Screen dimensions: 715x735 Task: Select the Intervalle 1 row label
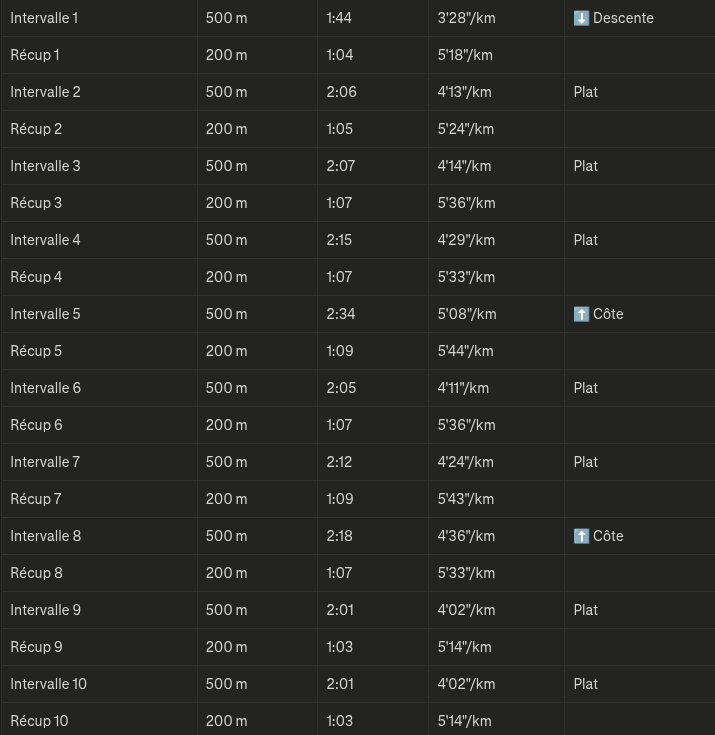[x=44, y=18]
